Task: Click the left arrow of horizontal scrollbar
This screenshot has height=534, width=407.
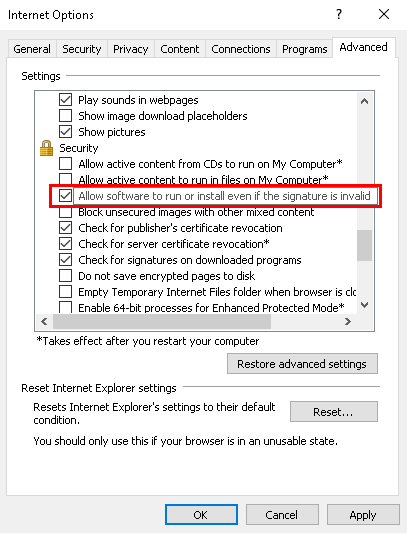Action: tap(44, 321)
